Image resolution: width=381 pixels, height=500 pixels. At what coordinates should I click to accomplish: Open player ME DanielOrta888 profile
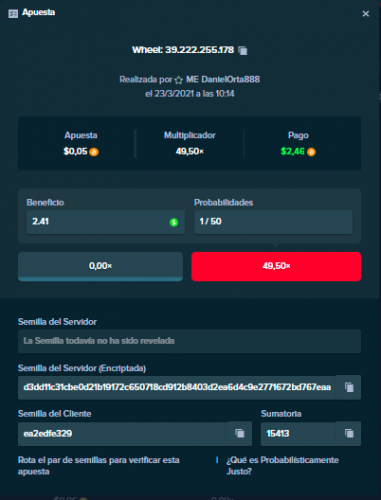click(223, 79)
